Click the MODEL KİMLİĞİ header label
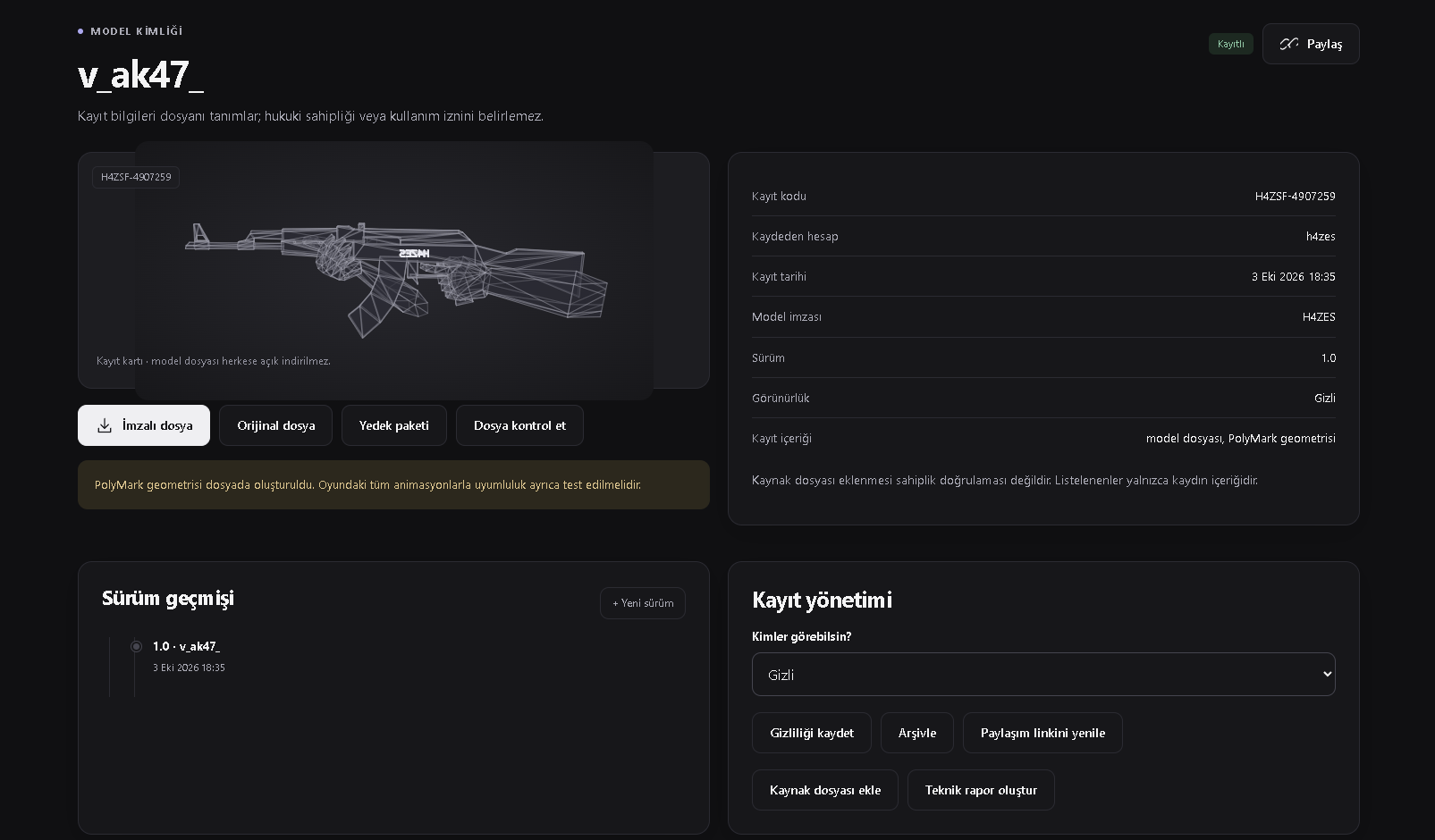1435x840 pixels. (x=136, y=31)
